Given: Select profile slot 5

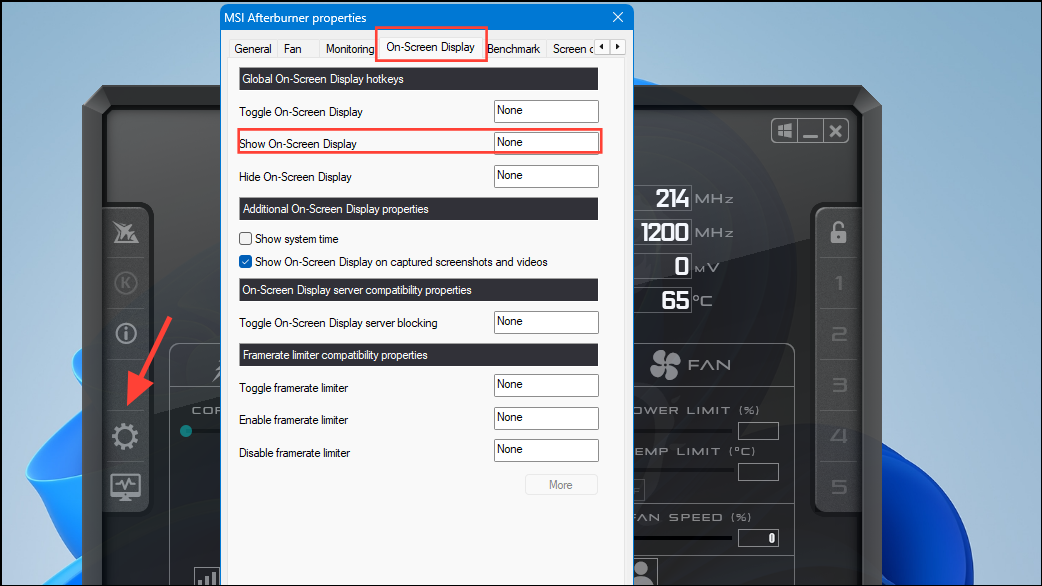Looking at the screenshot, I should pyautogui.click(x=839, y=487).
